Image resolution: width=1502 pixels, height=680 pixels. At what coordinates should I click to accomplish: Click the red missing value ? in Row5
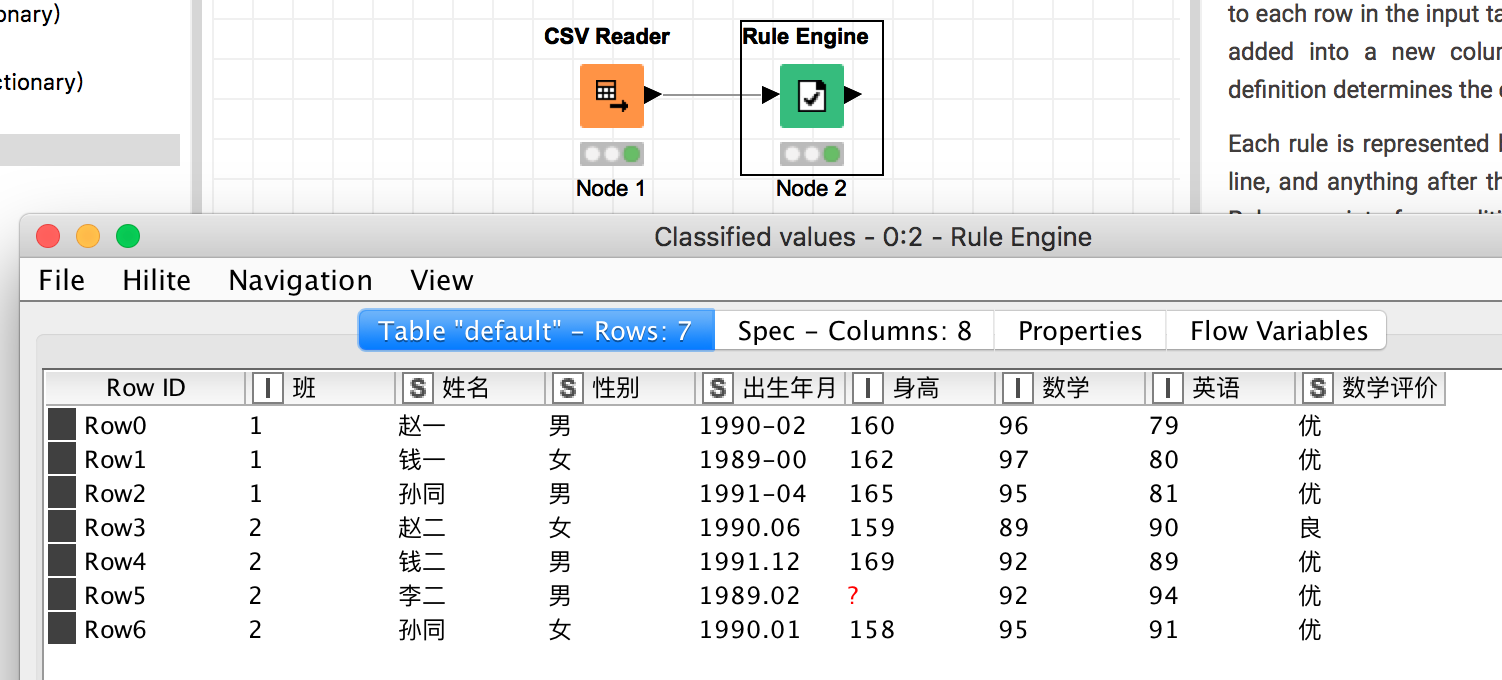pyautogui.click(x=853, y=596)
